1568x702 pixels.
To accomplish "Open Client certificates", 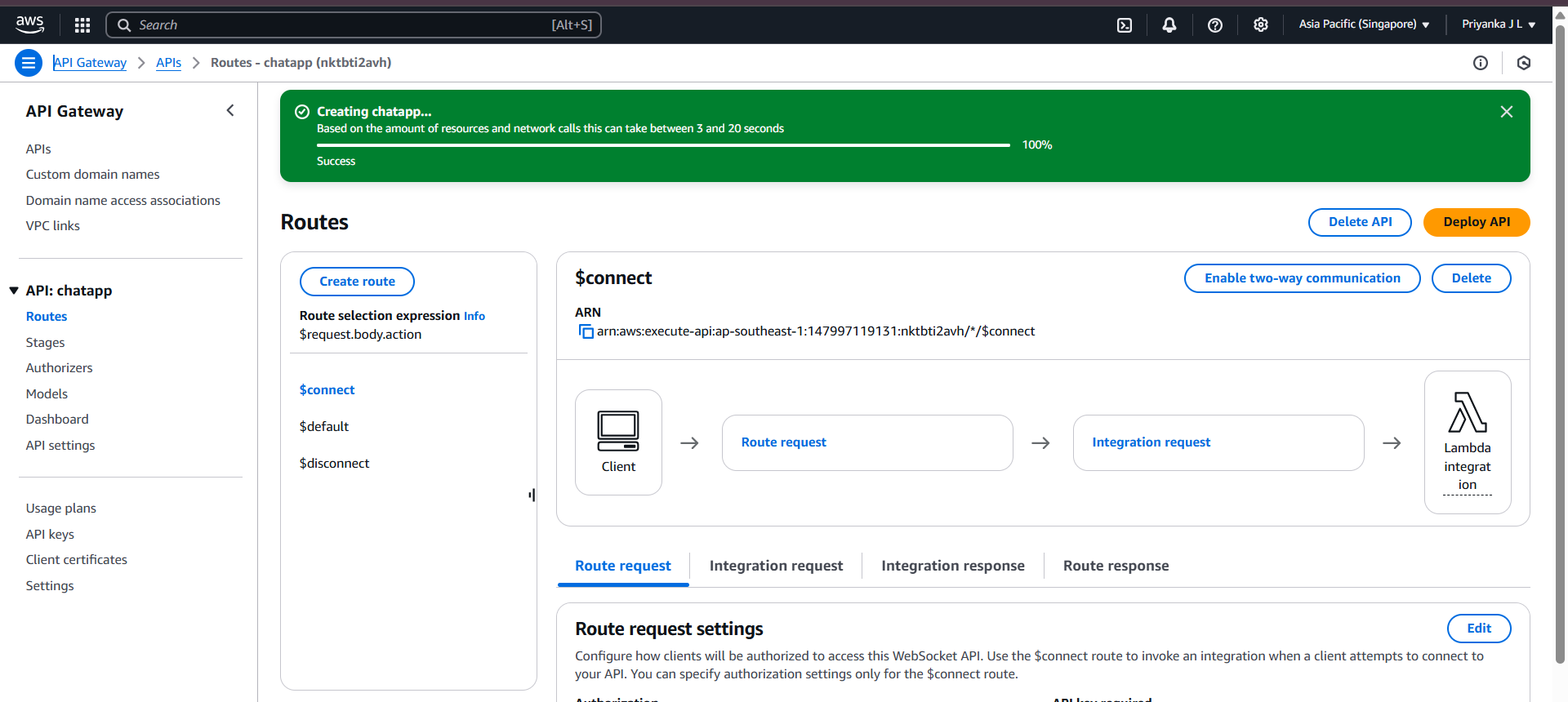I will pos(76,560).
